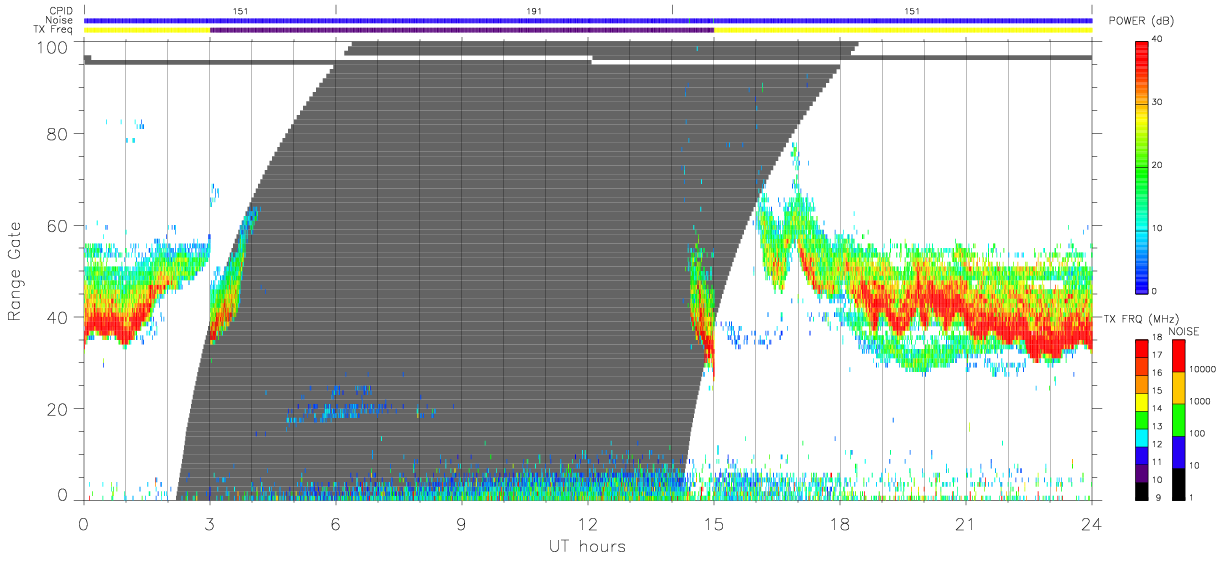Click the Range Gate tick label "80"
Screen dimensions: 1228x567
pos(59,134)
